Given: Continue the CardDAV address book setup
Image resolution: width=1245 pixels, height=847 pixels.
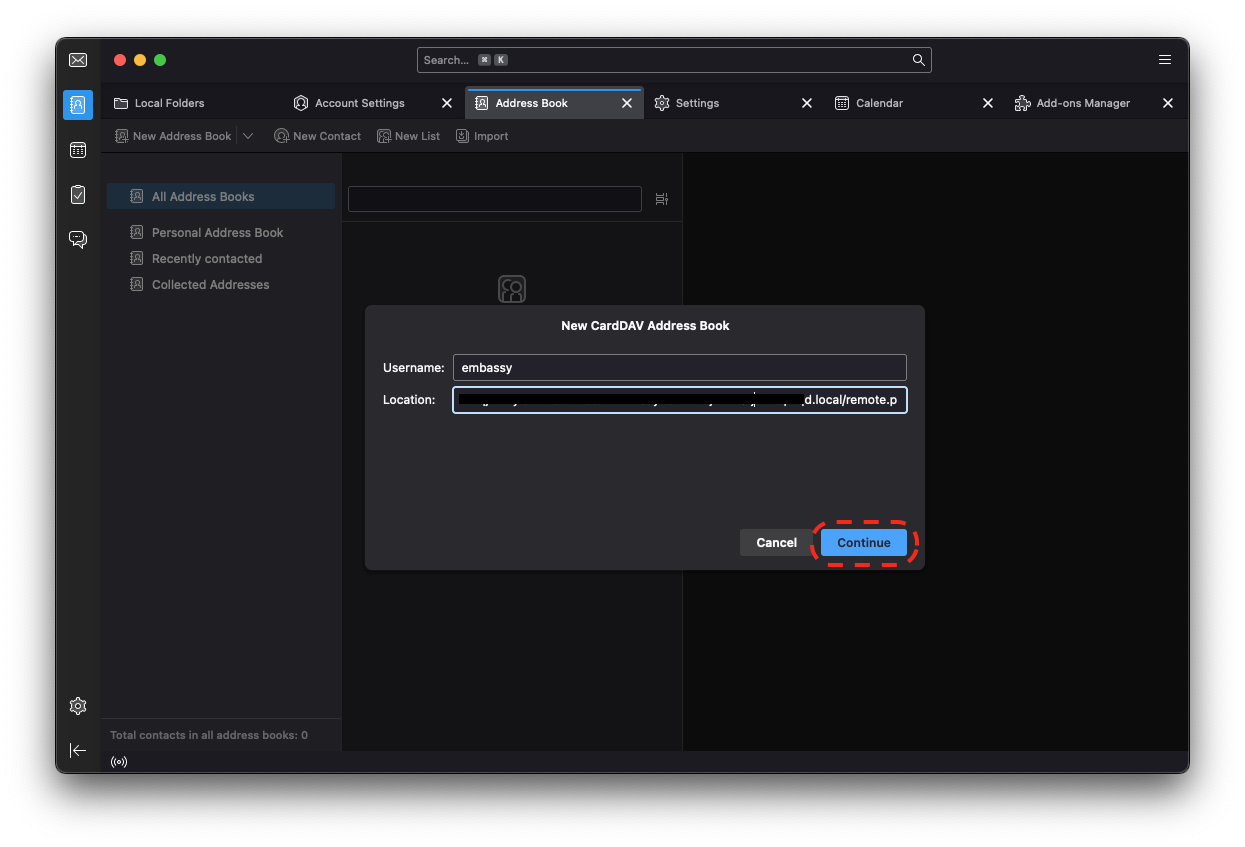Looking at the screenshot, I should (863, 542).
